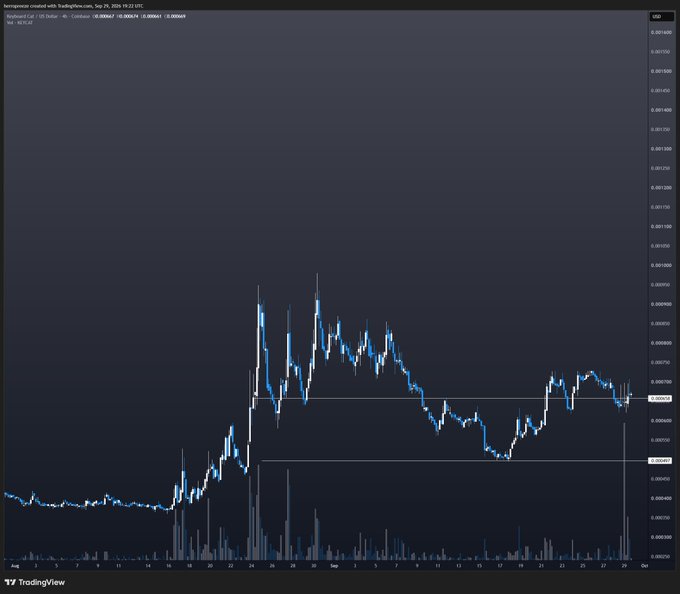Click the 0.001600 price axis label
This screenshot has width=680, height=594.
[x=661, y=33]
